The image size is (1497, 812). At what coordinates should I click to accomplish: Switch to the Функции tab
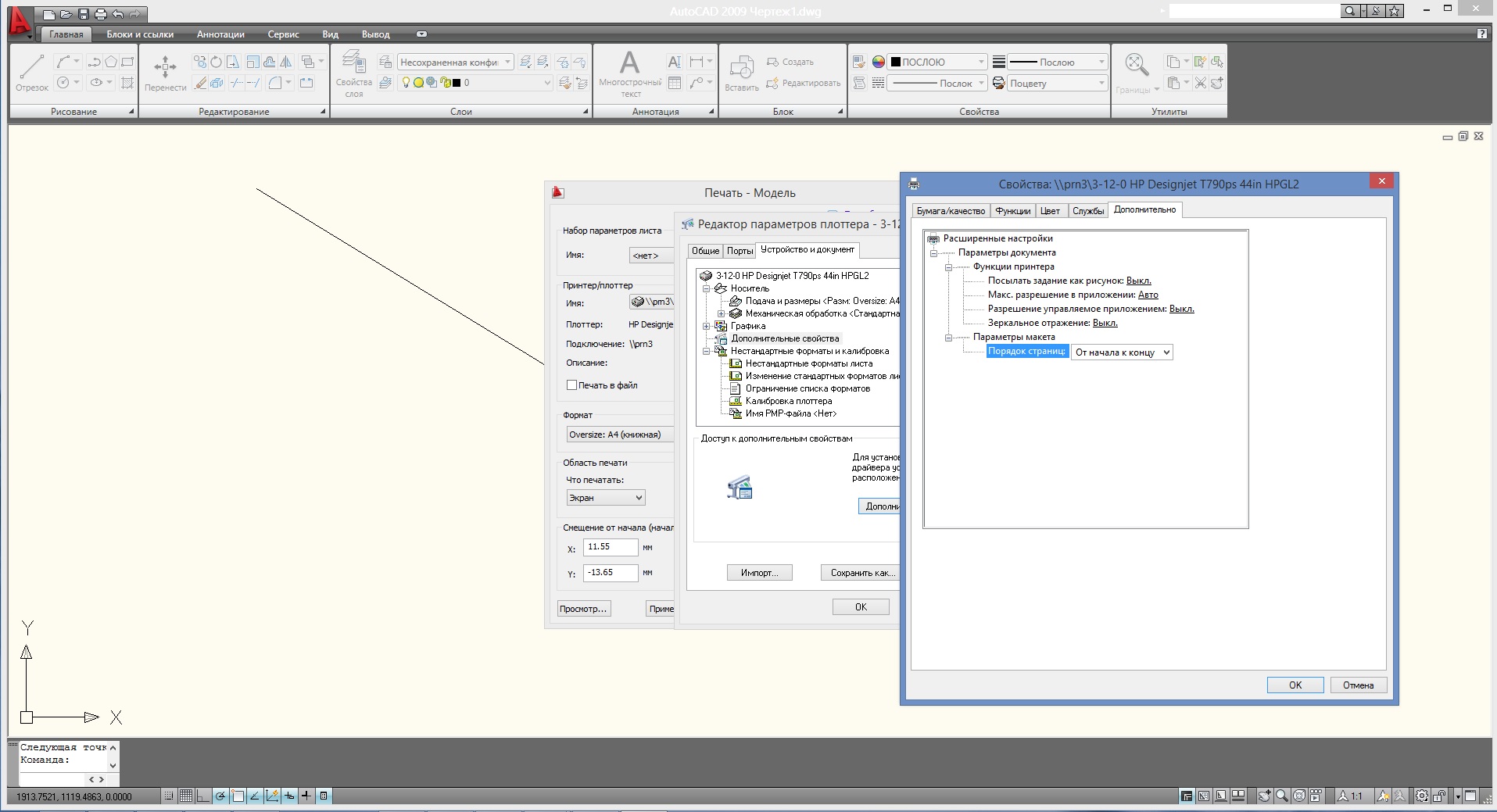(1013, 211)
